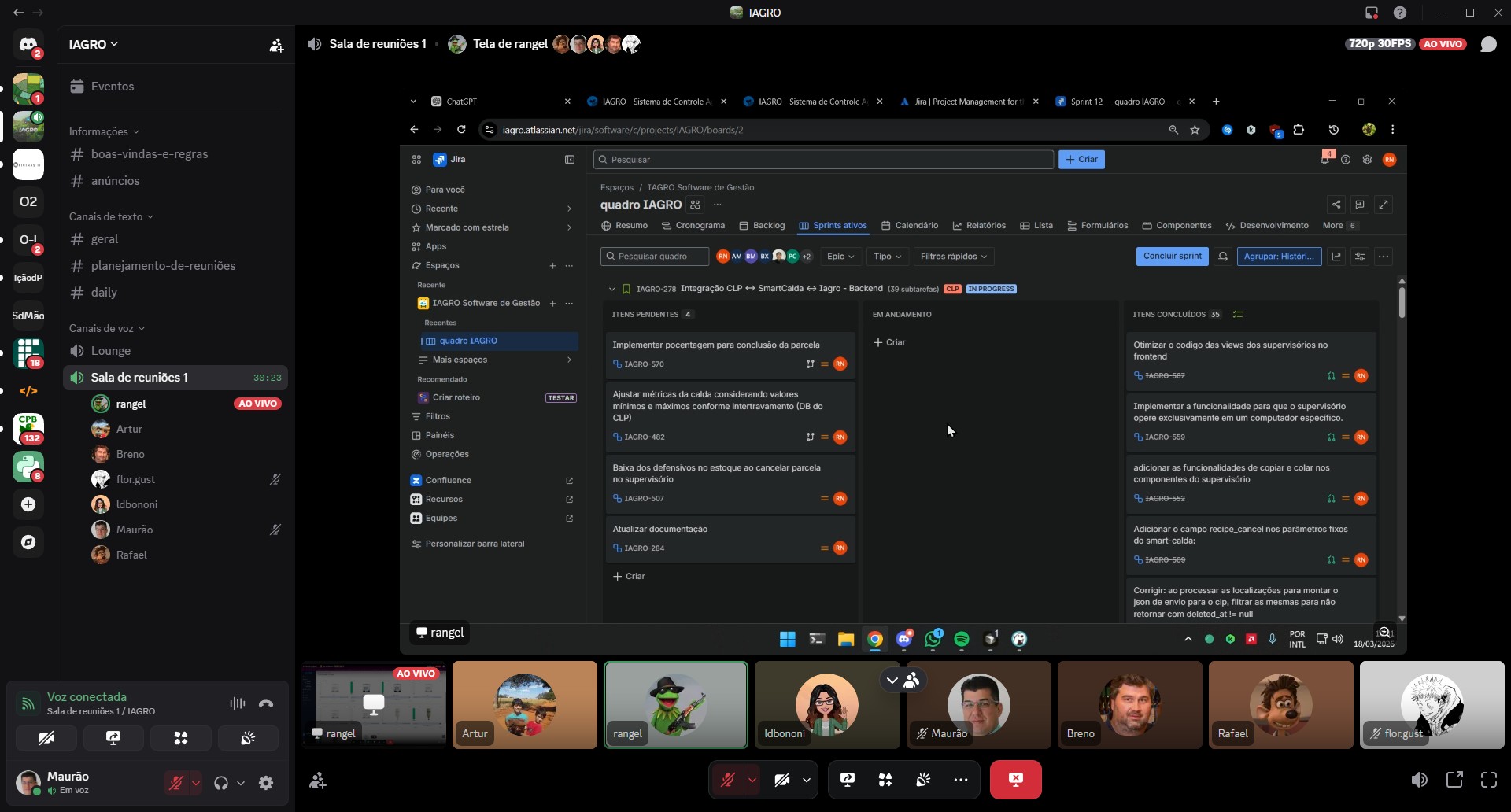Select rangel in voice channel member list
Screen dimensions: 1511x812
(187, 404)
